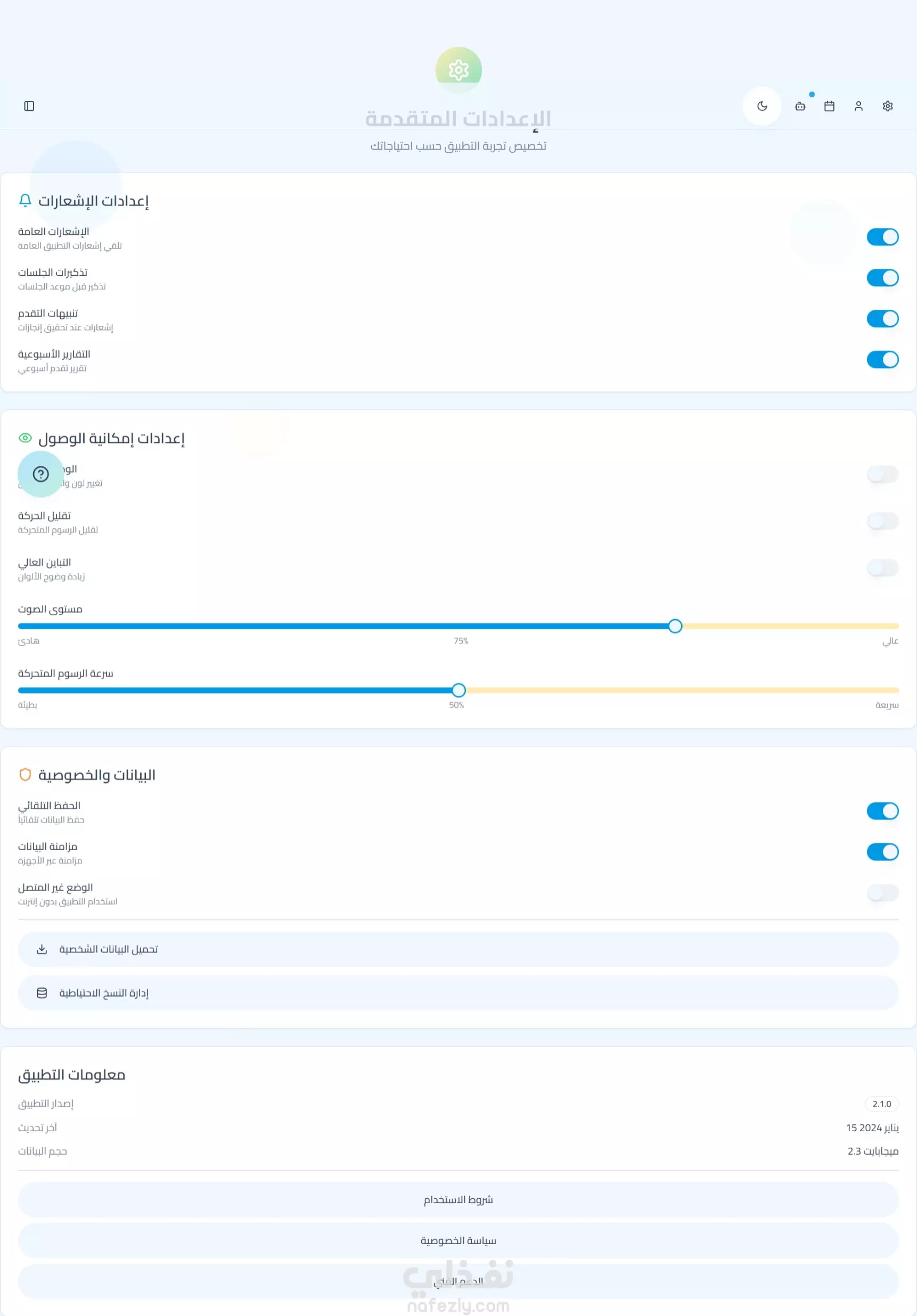Click the 2.1.0 version badge
The height and width of the screenshot is (1316, 917).
click(x=881, y=1104)
